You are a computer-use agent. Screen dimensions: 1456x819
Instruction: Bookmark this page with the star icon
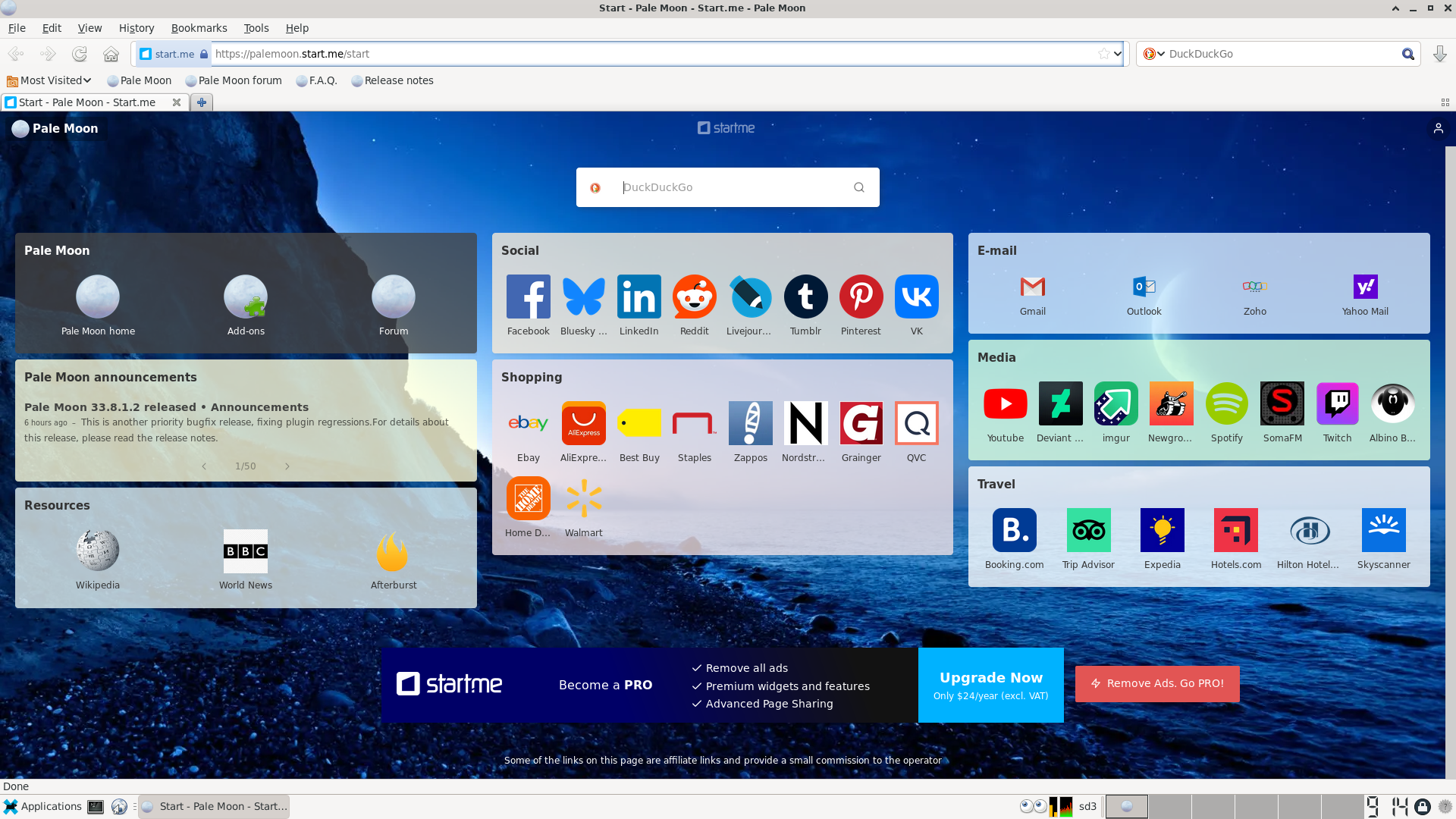[1103, 54]
